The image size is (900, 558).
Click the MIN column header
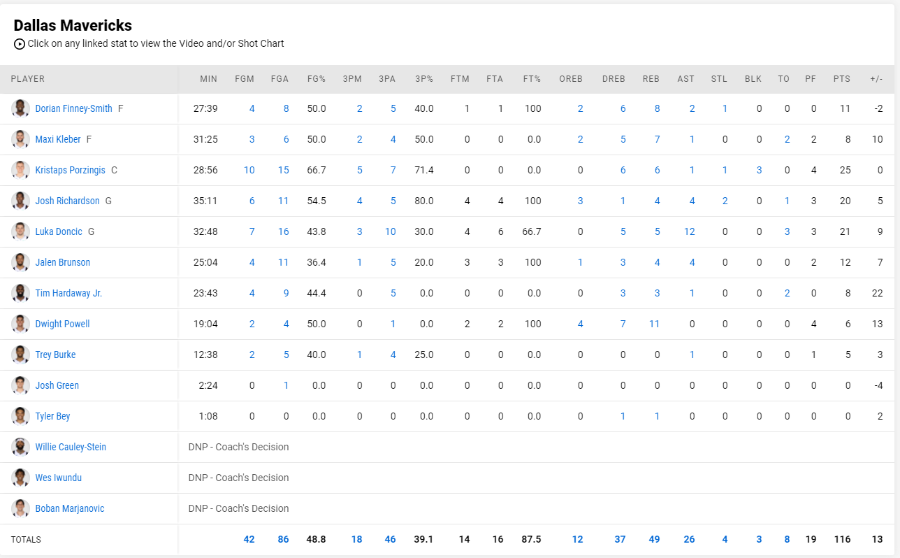point(208,79)
